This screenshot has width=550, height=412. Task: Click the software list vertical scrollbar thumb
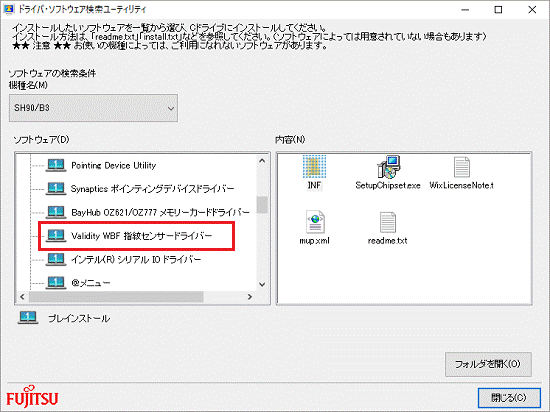click(x=262, y=205)
